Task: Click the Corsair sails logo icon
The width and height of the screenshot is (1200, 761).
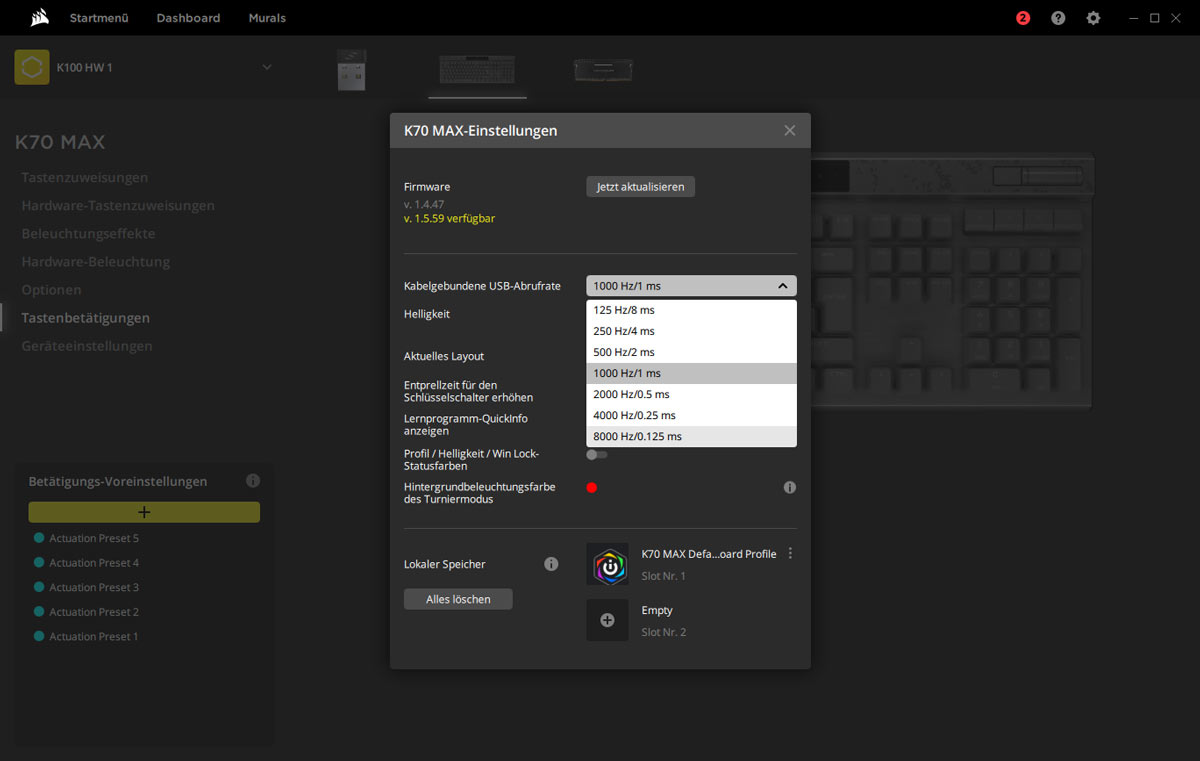Action: [x=40, y=18]
